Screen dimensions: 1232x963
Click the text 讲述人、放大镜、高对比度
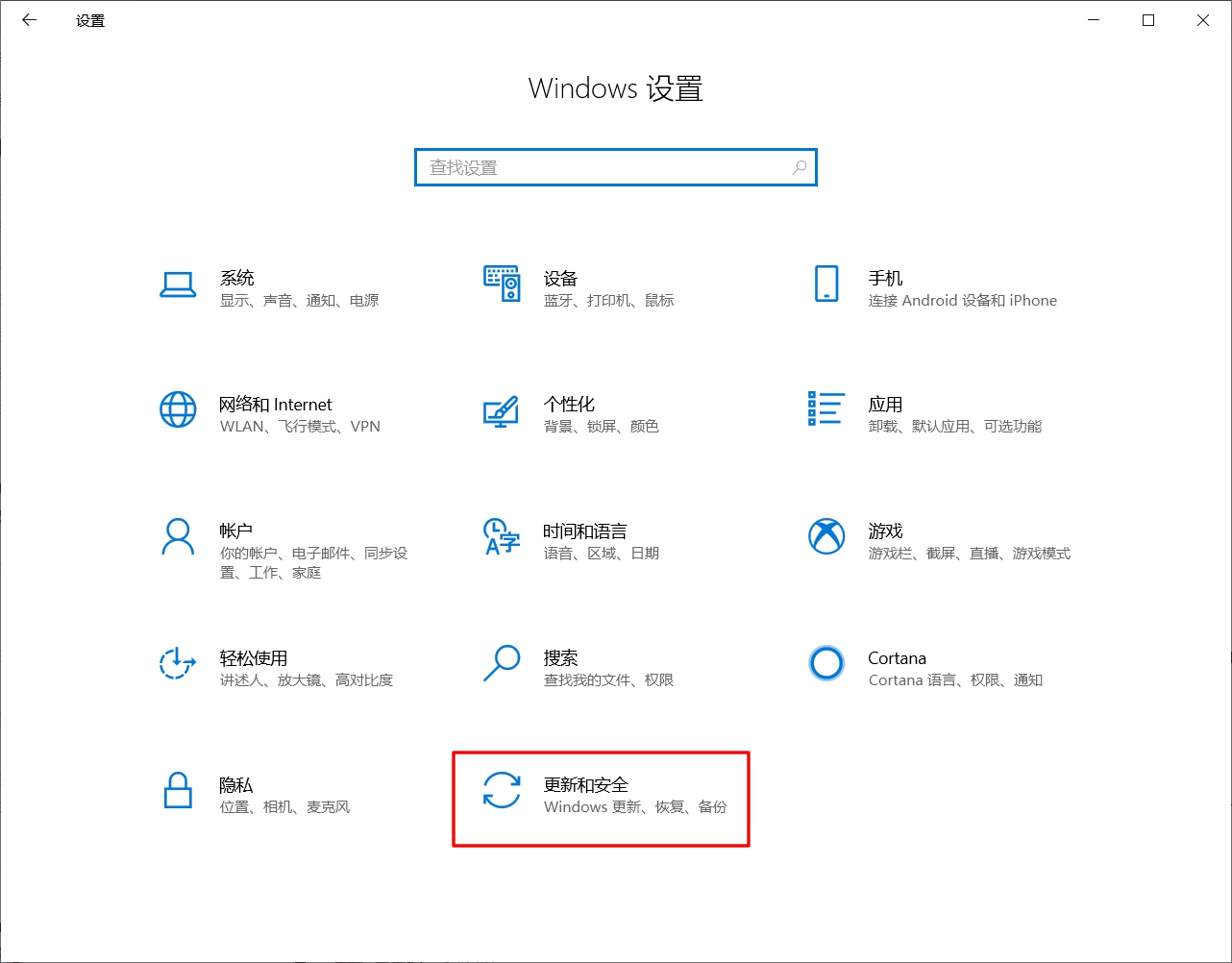click(x=307, y=680)
